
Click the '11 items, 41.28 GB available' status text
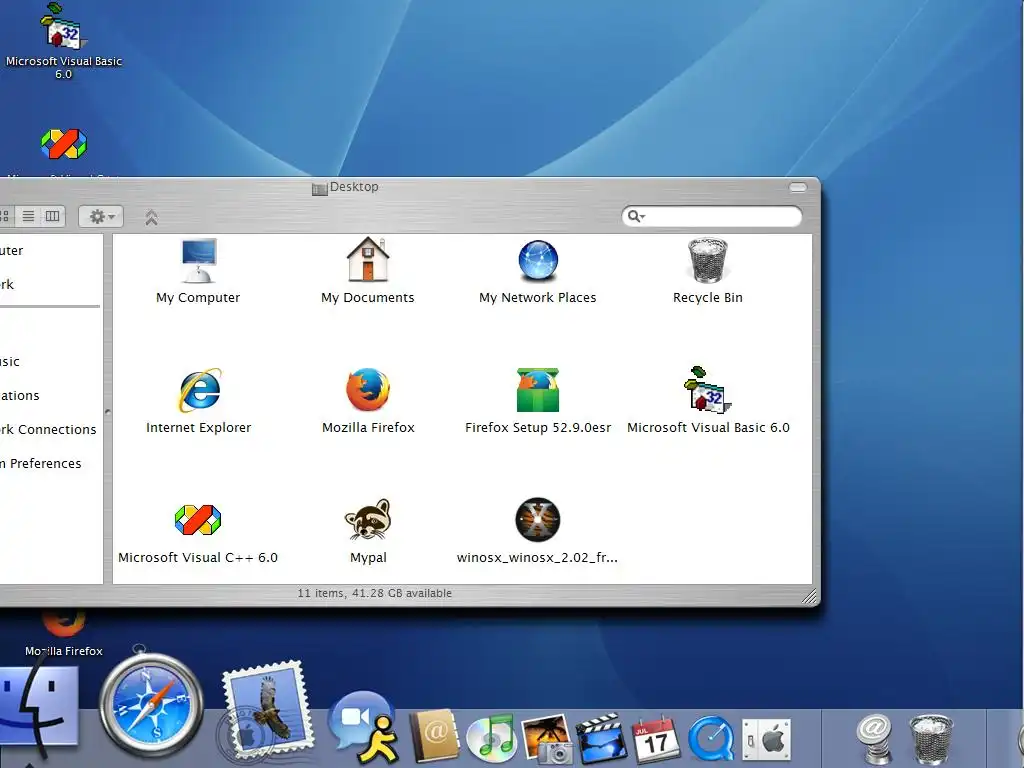point(375,593)
